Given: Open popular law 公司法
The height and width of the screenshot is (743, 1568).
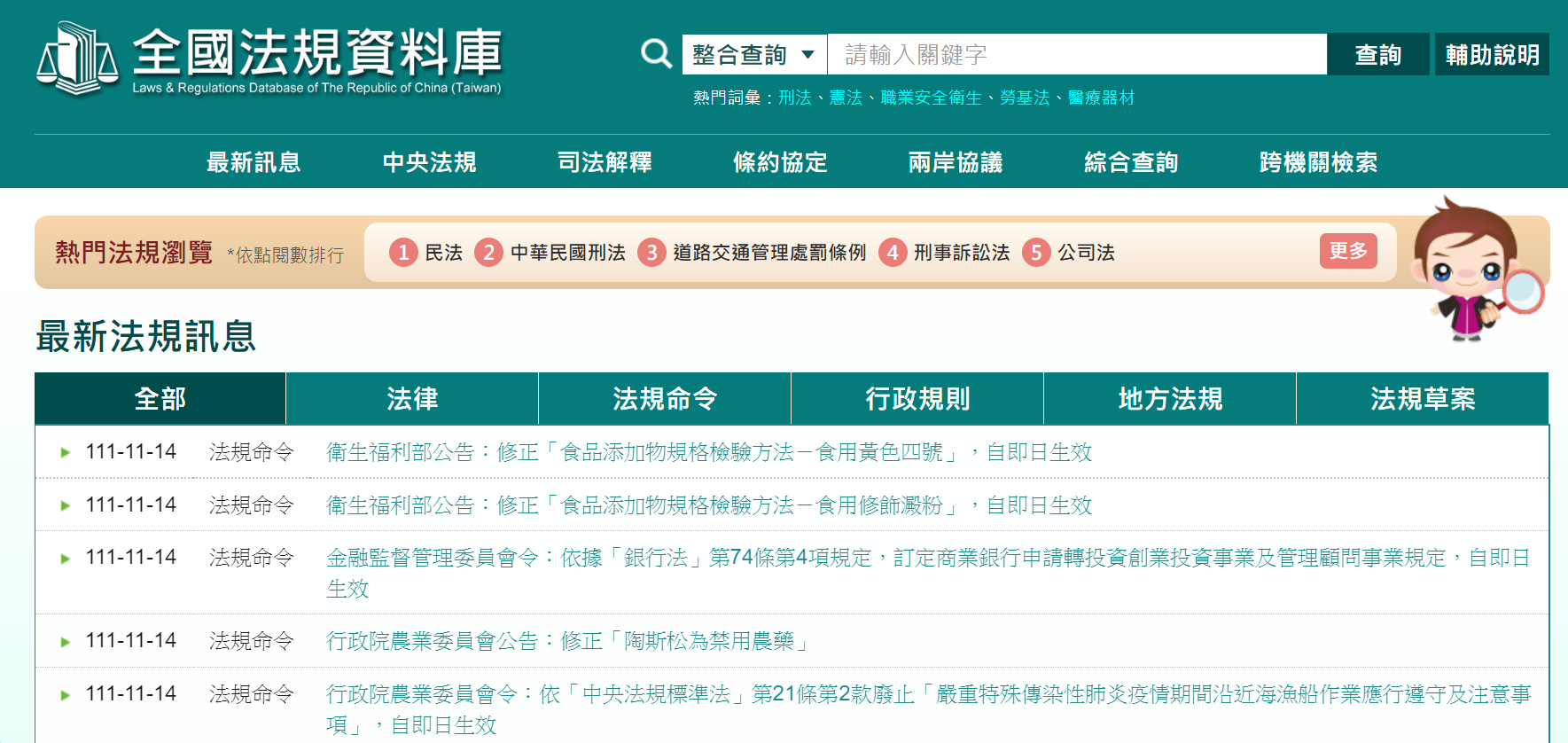Looking at the screenshot, I should [1086, 253].
